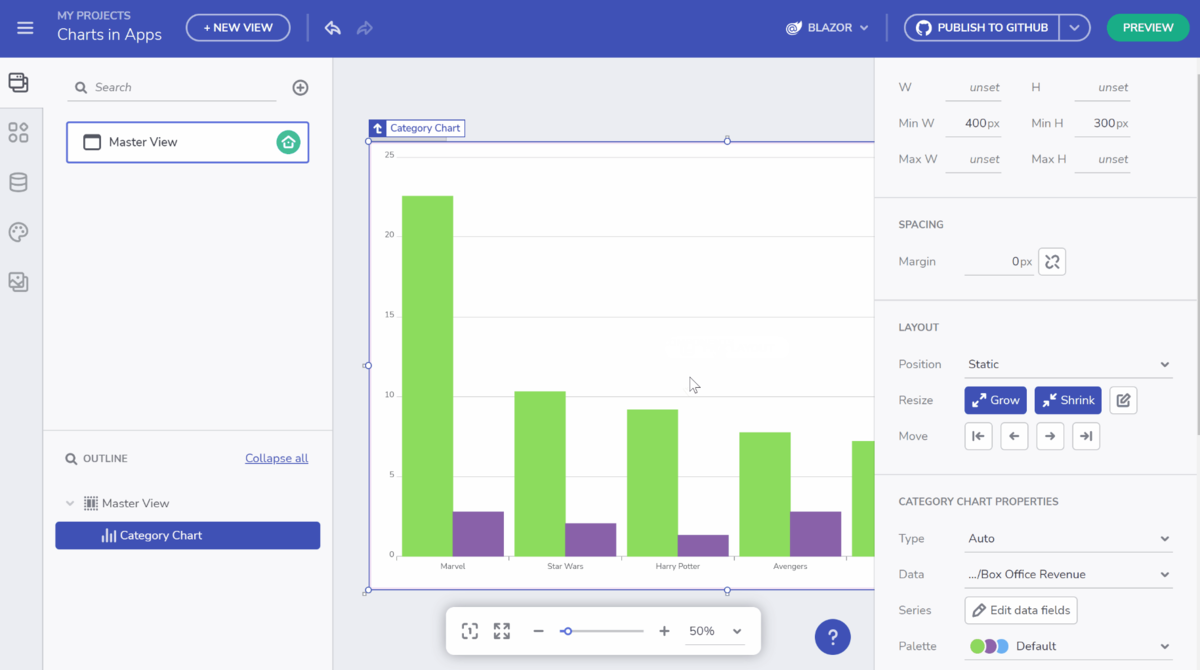Viewport: 1200px width, 670px height.
Task: Open the Theme palette sidebar icon
Action: click(18, 232)
